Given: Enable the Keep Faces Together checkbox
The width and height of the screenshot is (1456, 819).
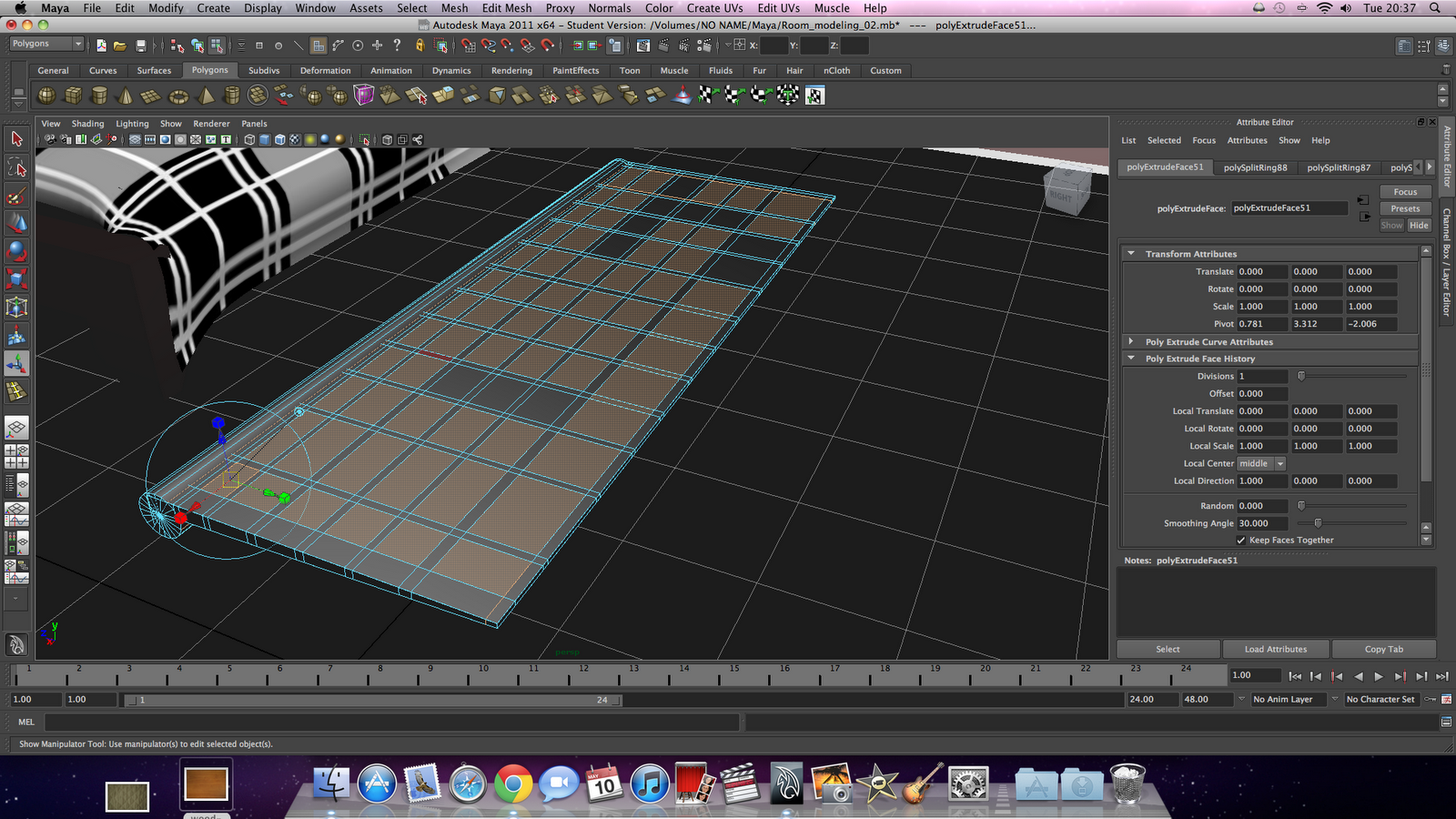Looking at the screenshot, I should (x=1240, y=540).
